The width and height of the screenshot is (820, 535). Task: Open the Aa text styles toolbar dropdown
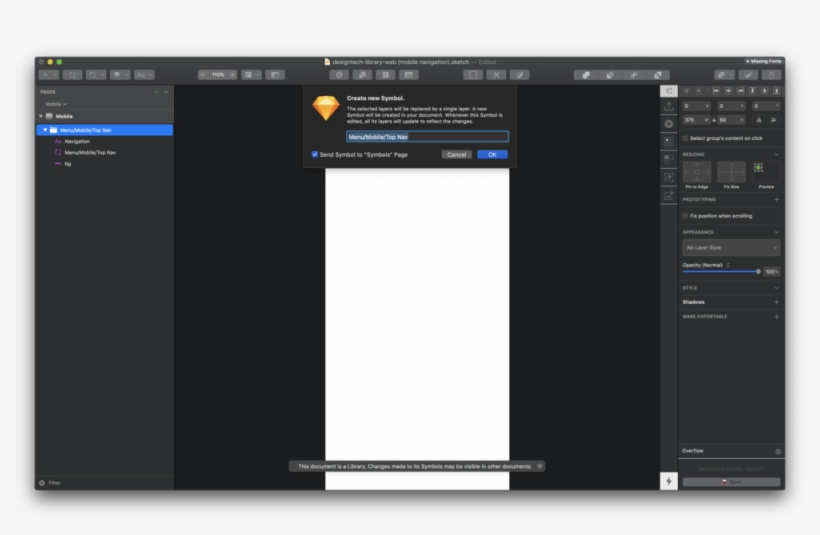click(144, 75)
